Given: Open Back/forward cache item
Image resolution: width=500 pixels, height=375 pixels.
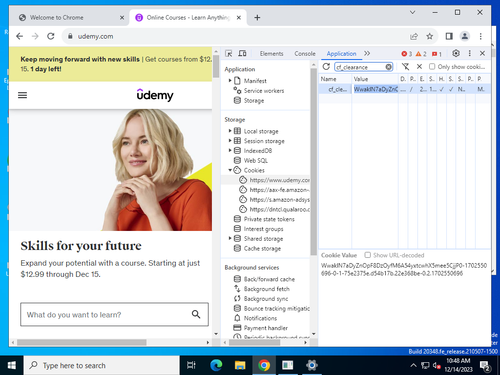Looking at the screenshot, I should coord(264,279).
